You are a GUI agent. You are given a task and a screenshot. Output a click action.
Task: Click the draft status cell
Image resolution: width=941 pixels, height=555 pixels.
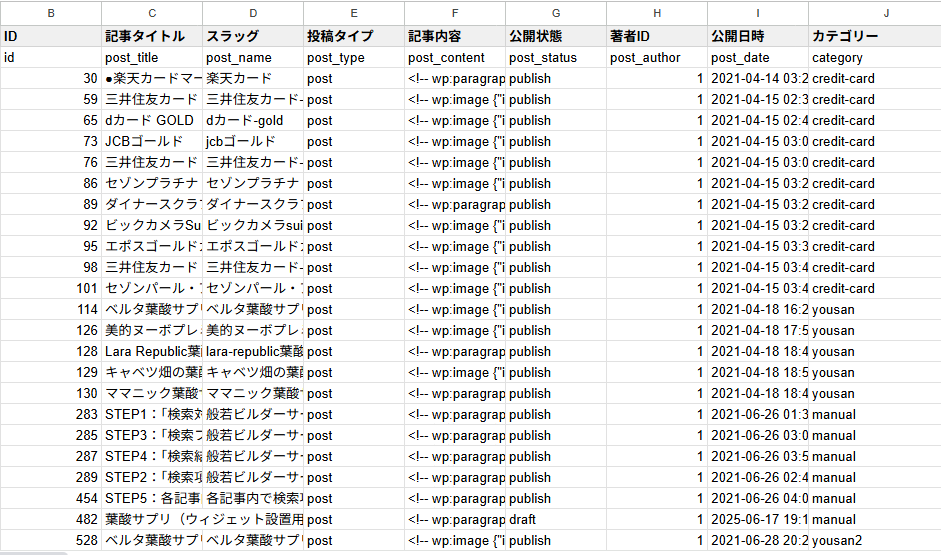(556, 520)
